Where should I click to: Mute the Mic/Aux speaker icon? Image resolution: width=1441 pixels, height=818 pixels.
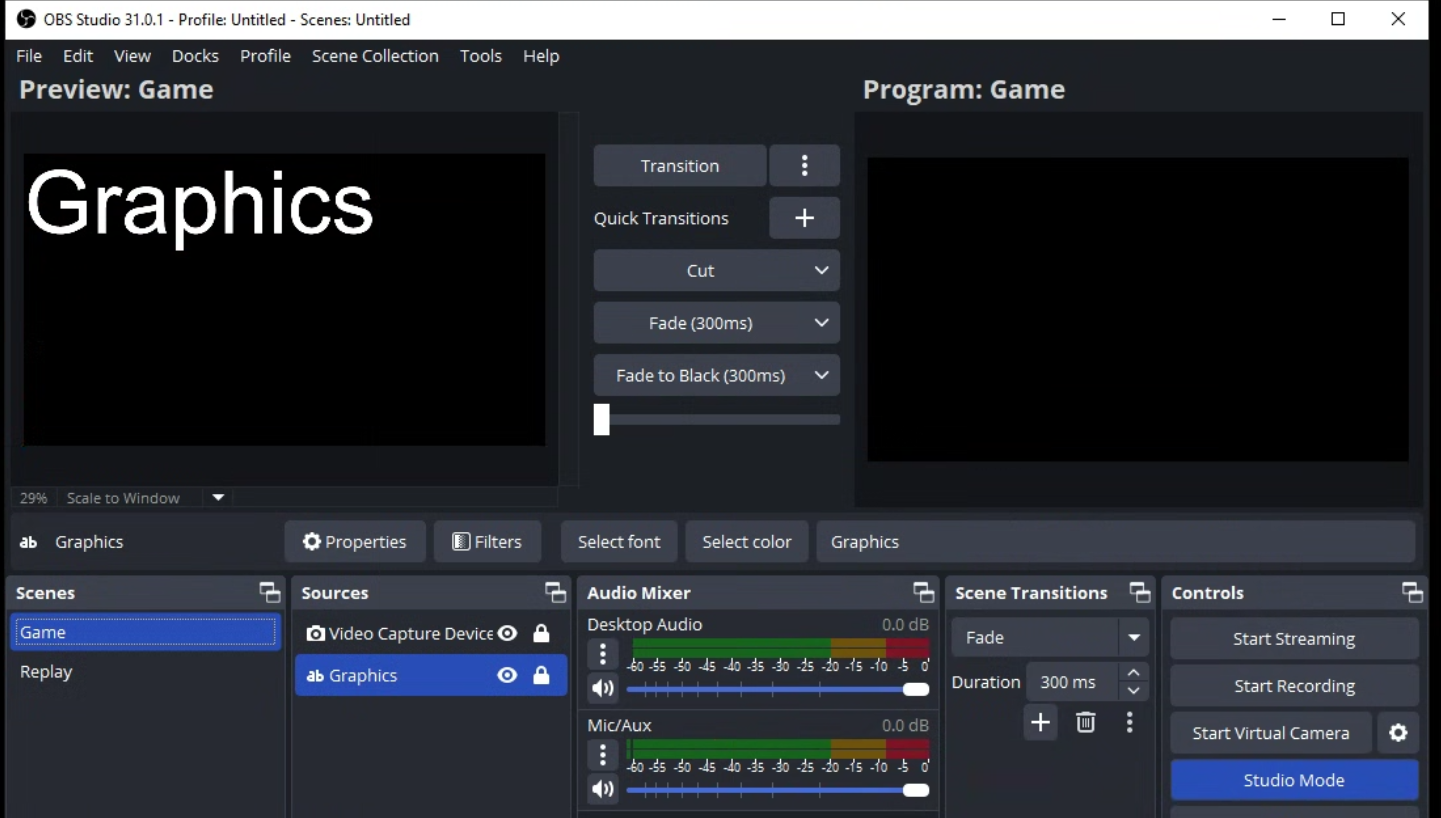coord(602,789)
